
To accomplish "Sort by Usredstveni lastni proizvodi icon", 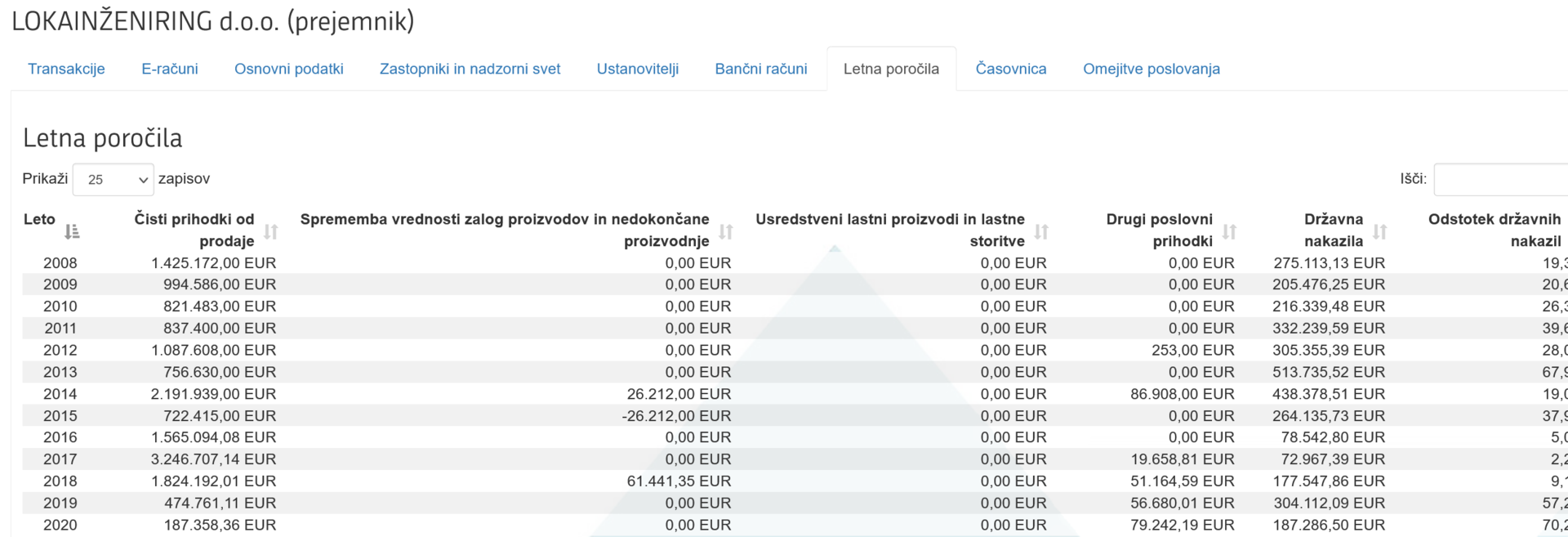I will [x=1041, y=232].
